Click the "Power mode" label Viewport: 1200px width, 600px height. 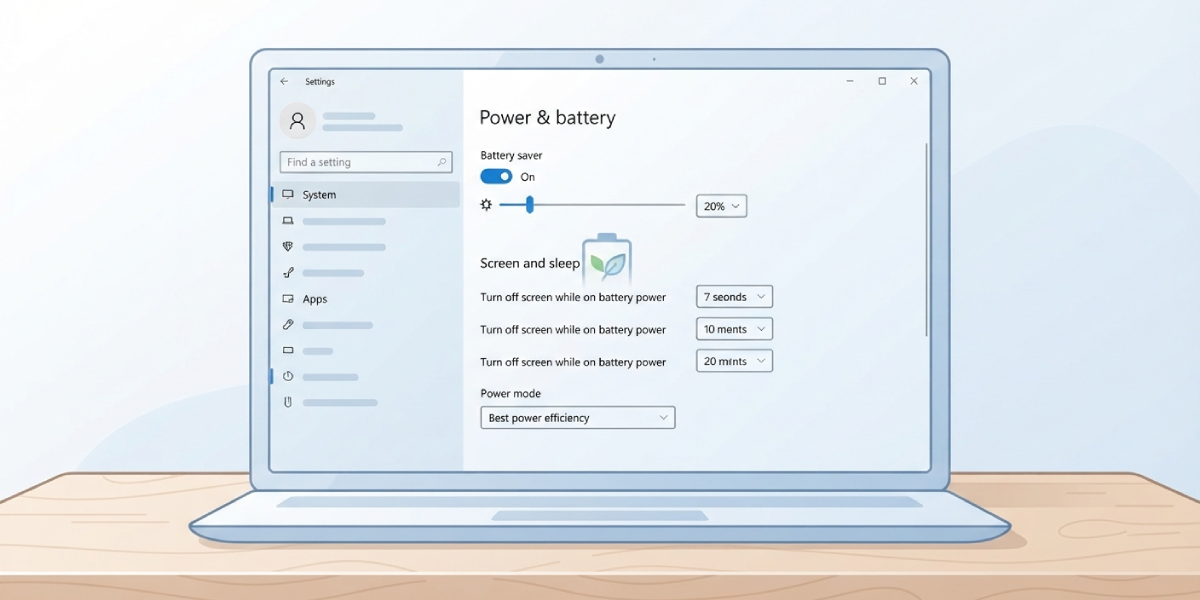click(510, 394)
